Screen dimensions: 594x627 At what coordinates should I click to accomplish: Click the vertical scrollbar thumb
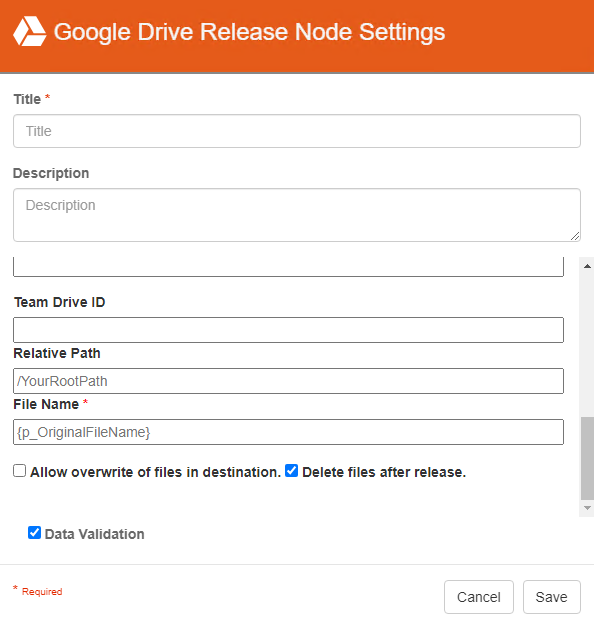click(x=587, y=458)
